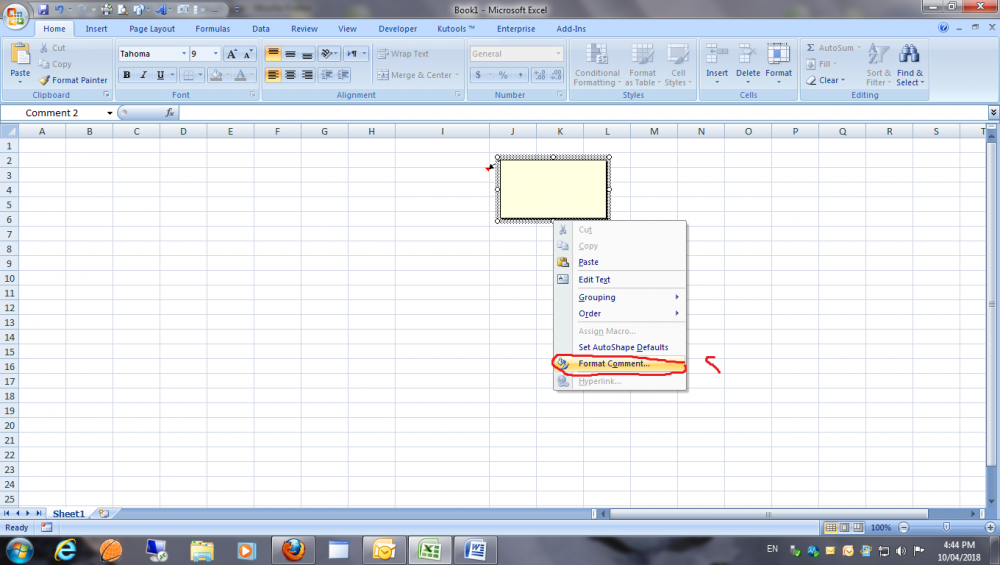The image size is (1000, 565).
Task: Open Firefox from the taskbar
Action: tap(292, 550)
